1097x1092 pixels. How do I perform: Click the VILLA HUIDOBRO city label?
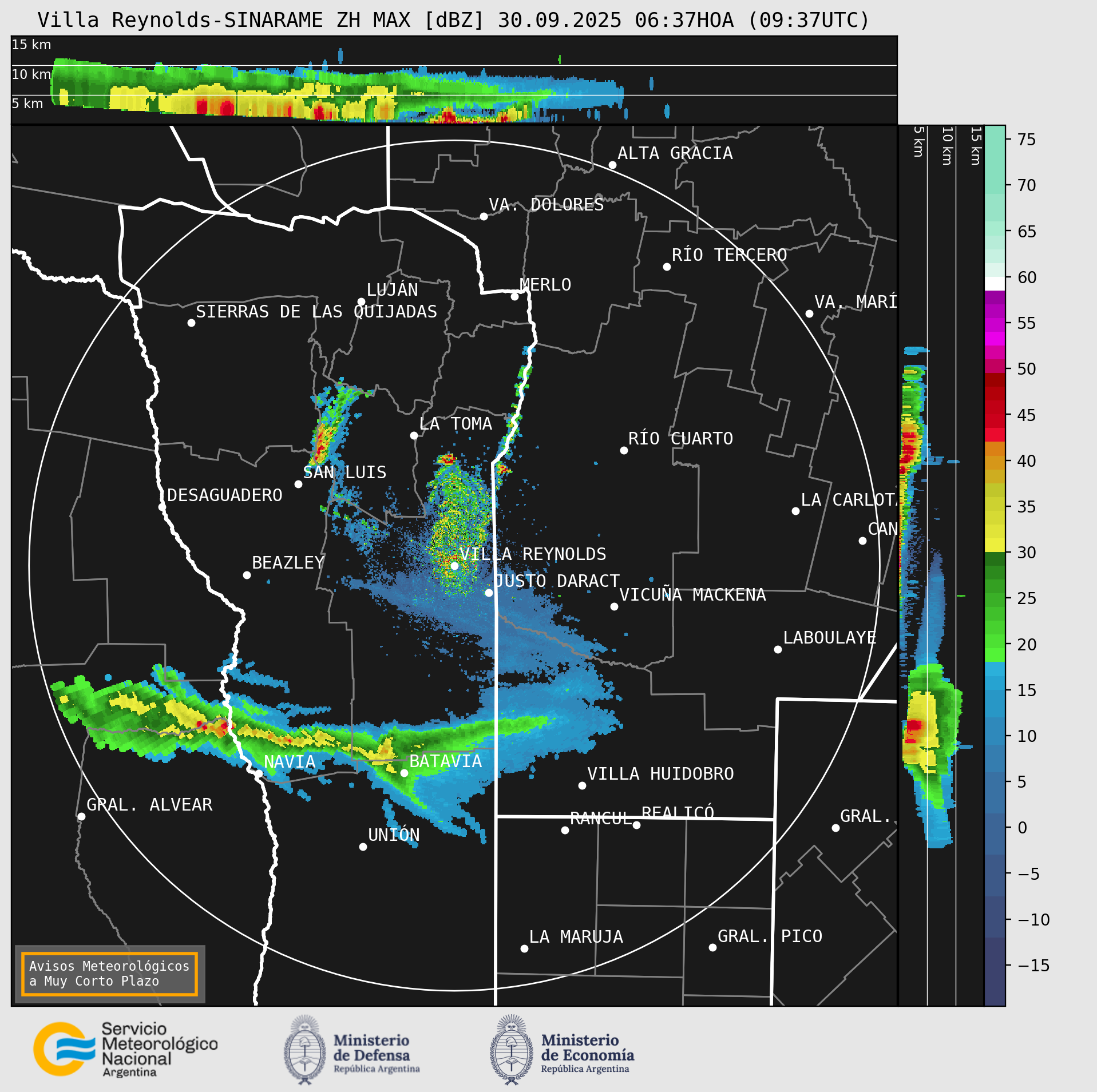click(660, 773)
